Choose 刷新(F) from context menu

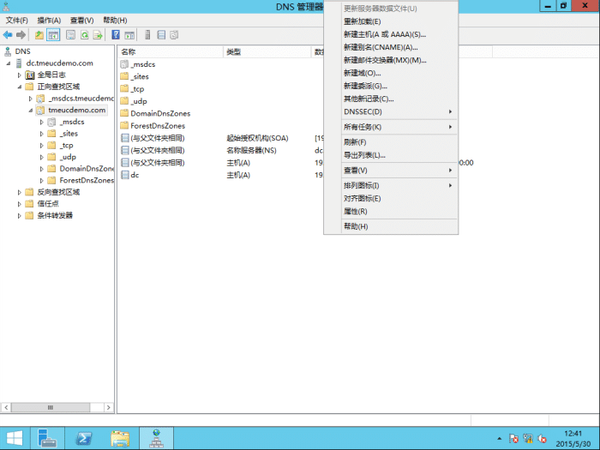pyautogui.click(x=391, y=142)
